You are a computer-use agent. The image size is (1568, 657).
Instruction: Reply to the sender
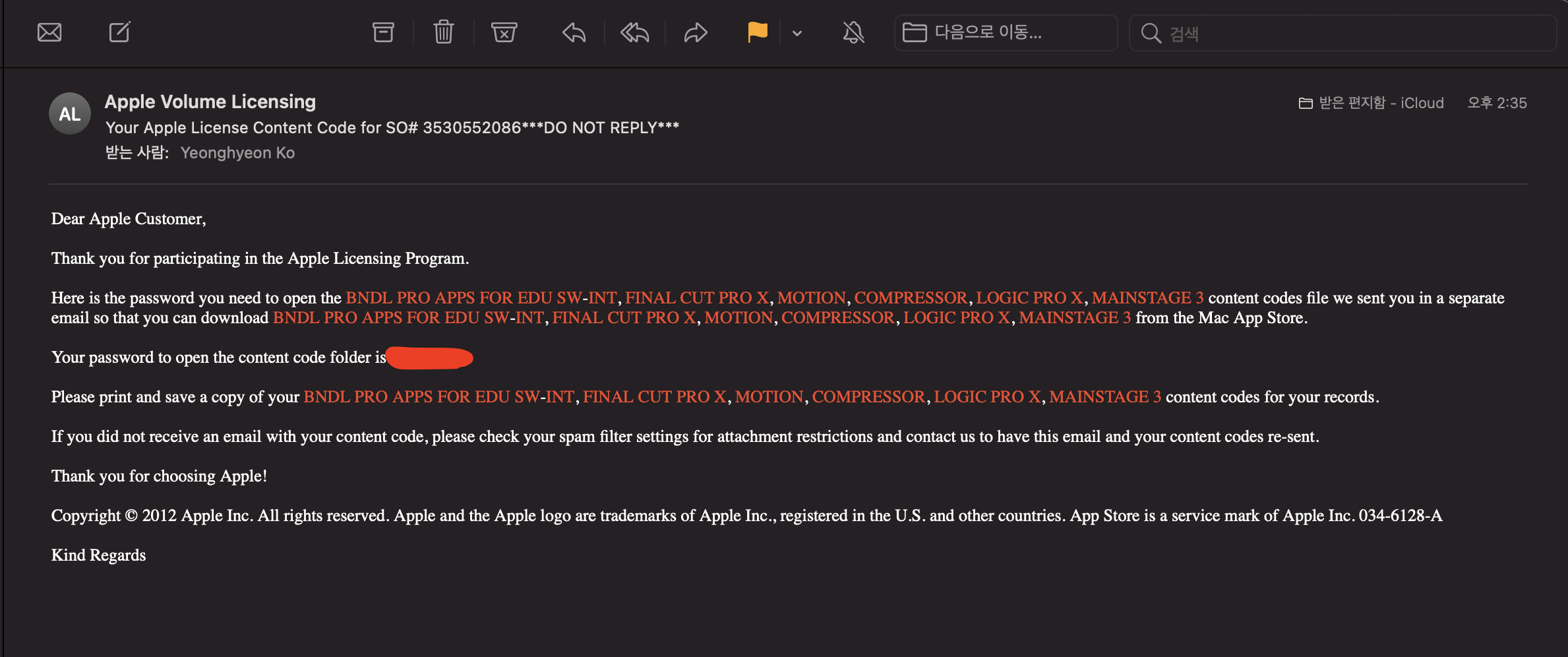pyautogui.click(x=574, y=32)
